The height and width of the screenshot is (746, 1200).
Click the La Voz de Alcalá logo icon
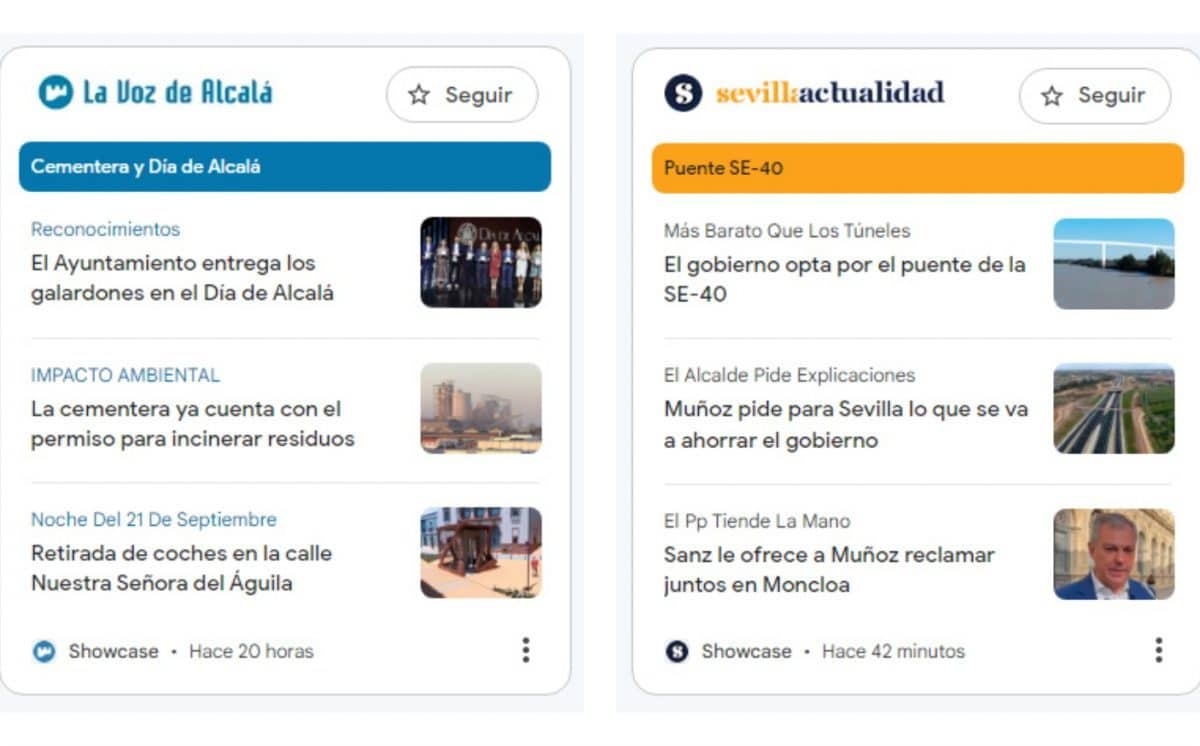coord(56,92)
